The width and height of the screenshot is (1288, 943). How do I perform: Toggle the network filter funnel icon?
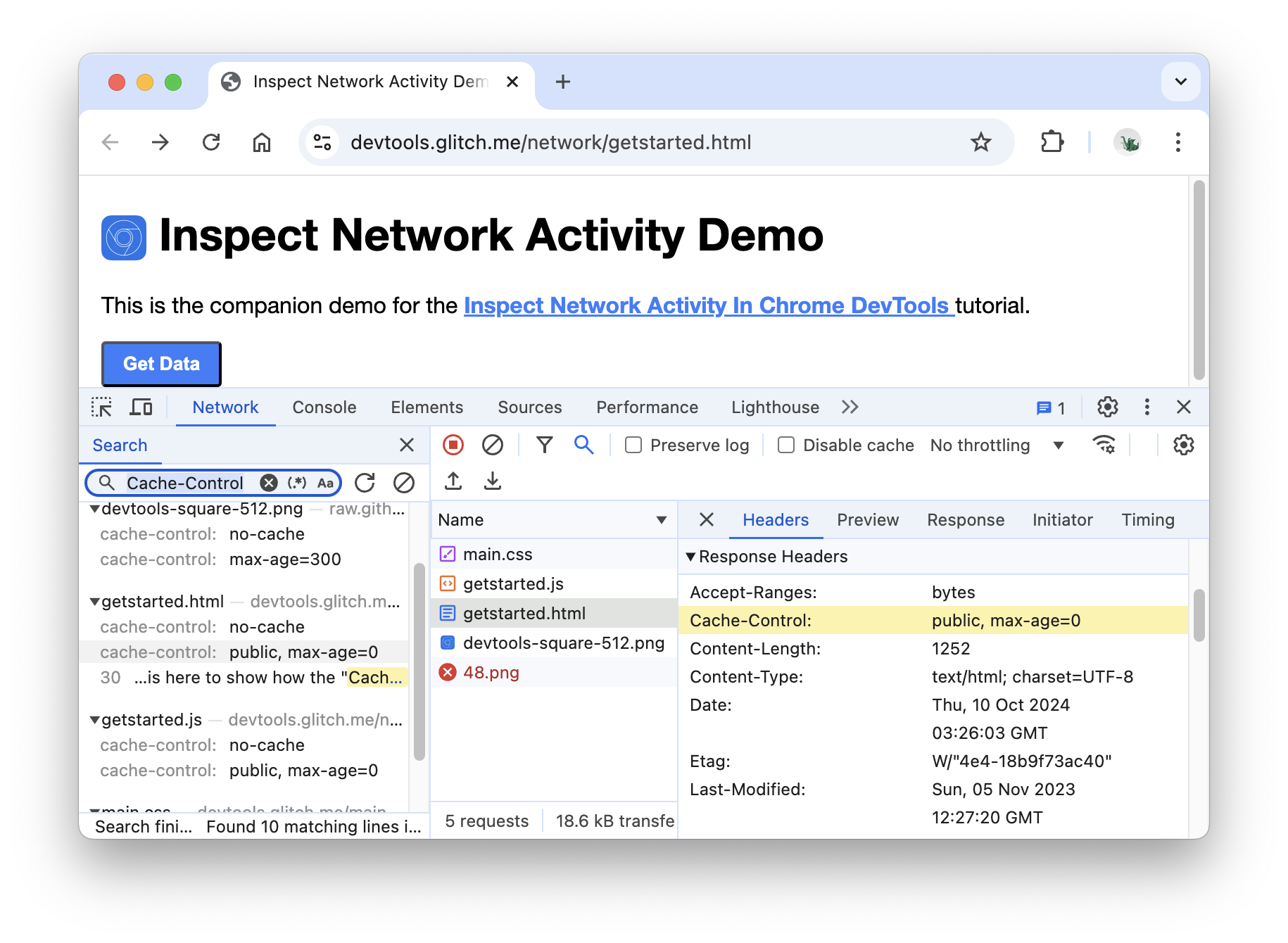[544, 445]
